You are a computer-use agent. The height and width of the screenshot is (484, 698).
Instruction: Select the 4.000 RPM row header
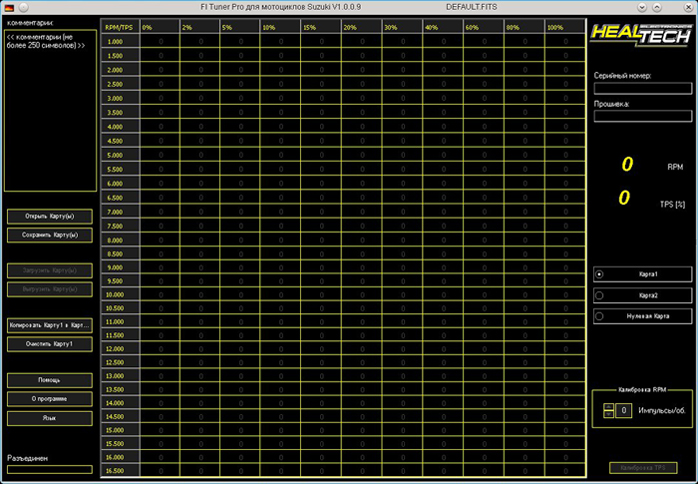120,127
